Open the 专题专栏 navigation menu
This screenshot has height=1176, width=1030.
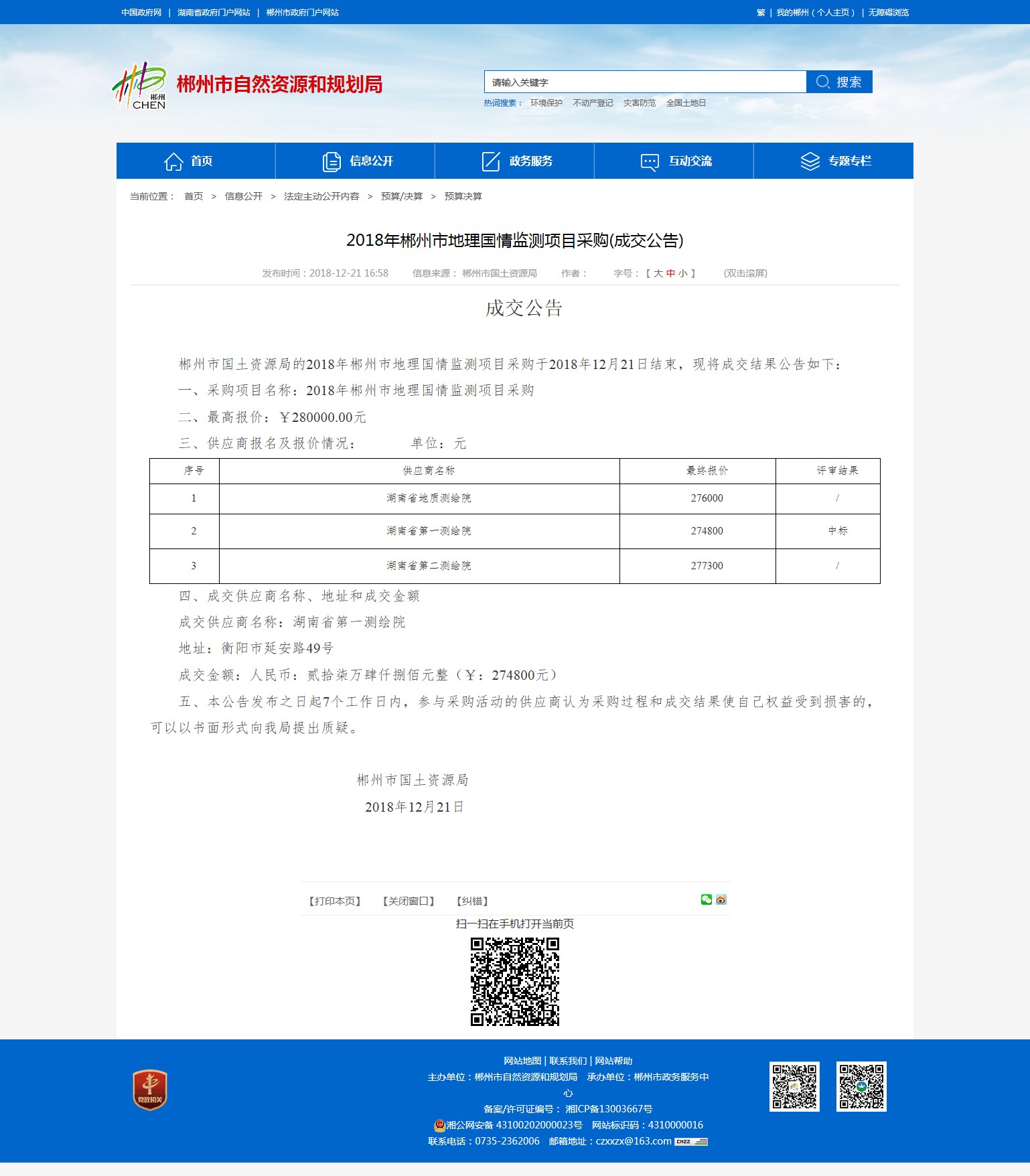[x=834, y=161]
